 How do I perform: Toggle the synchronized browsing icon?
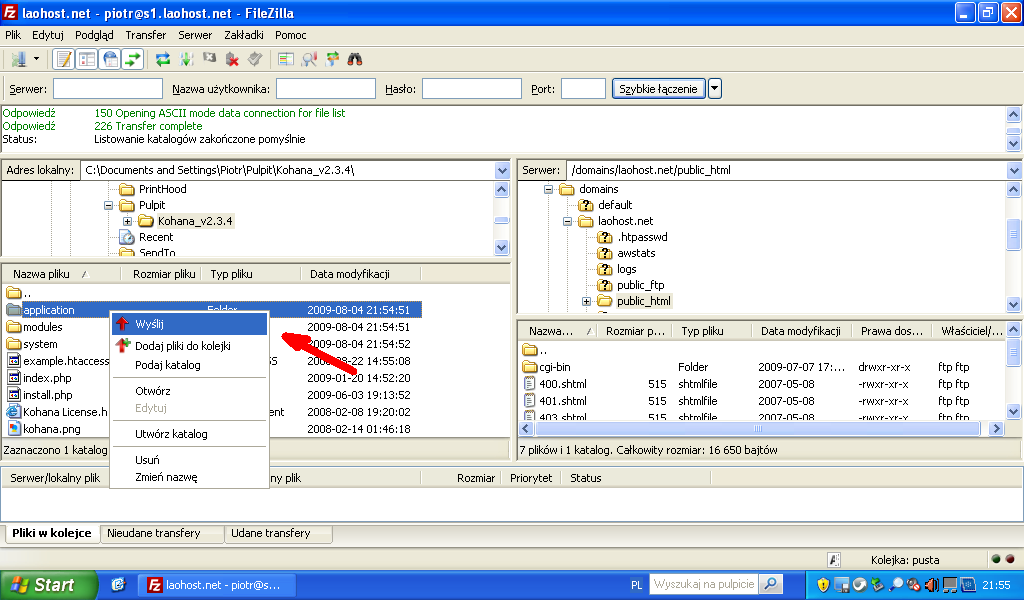(x=332, y=59)
